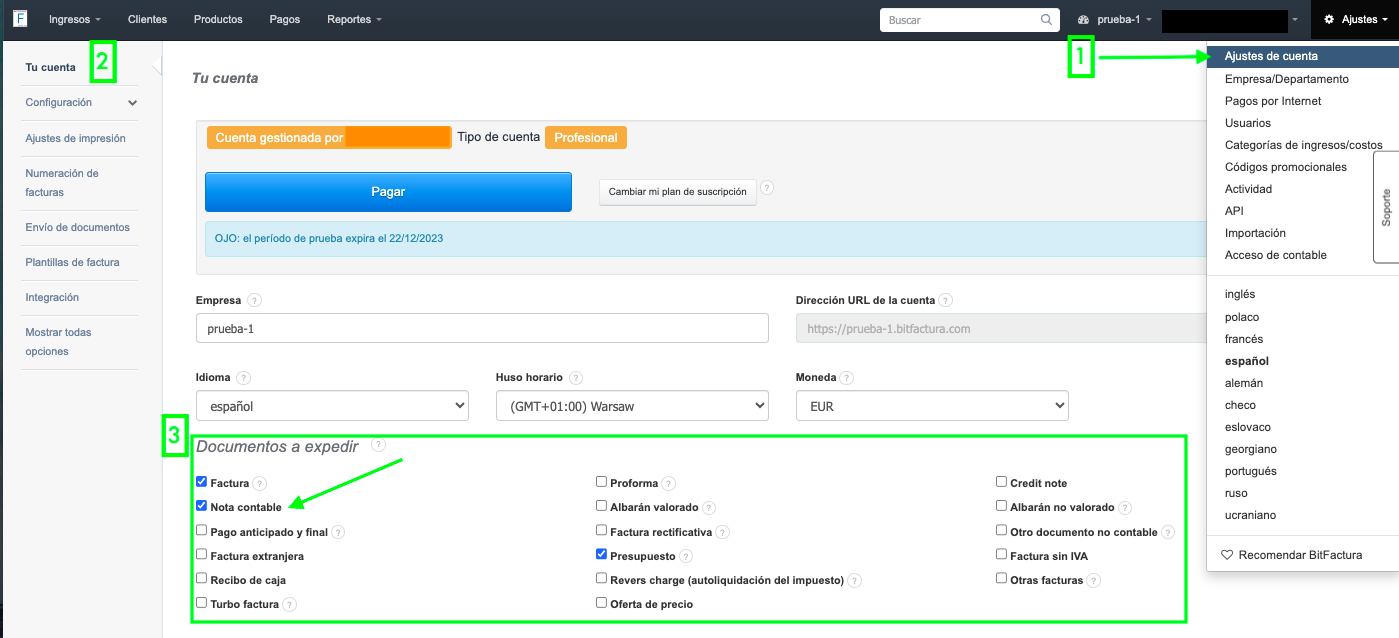Open the Ingresos menu

coord(74,20)
